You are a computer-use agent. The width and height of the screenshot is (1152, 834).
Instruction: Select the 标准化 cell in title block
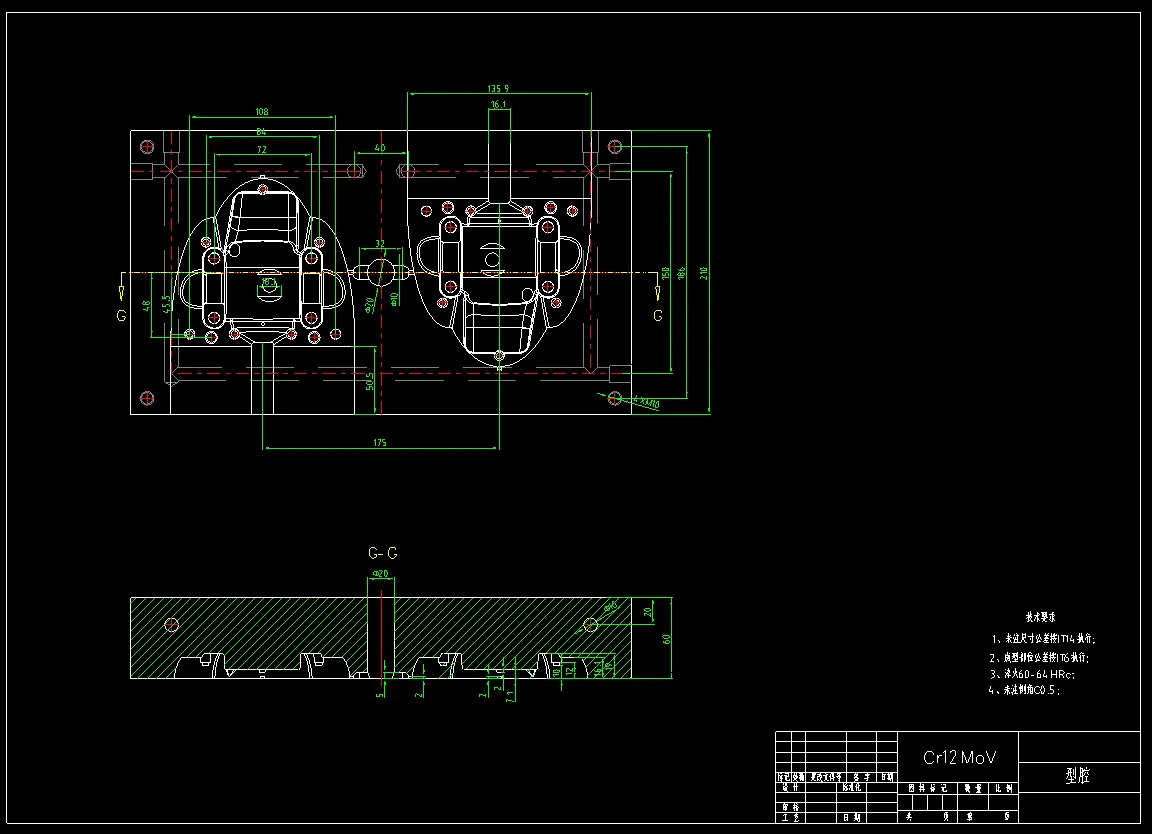click(x=852, y=787)
